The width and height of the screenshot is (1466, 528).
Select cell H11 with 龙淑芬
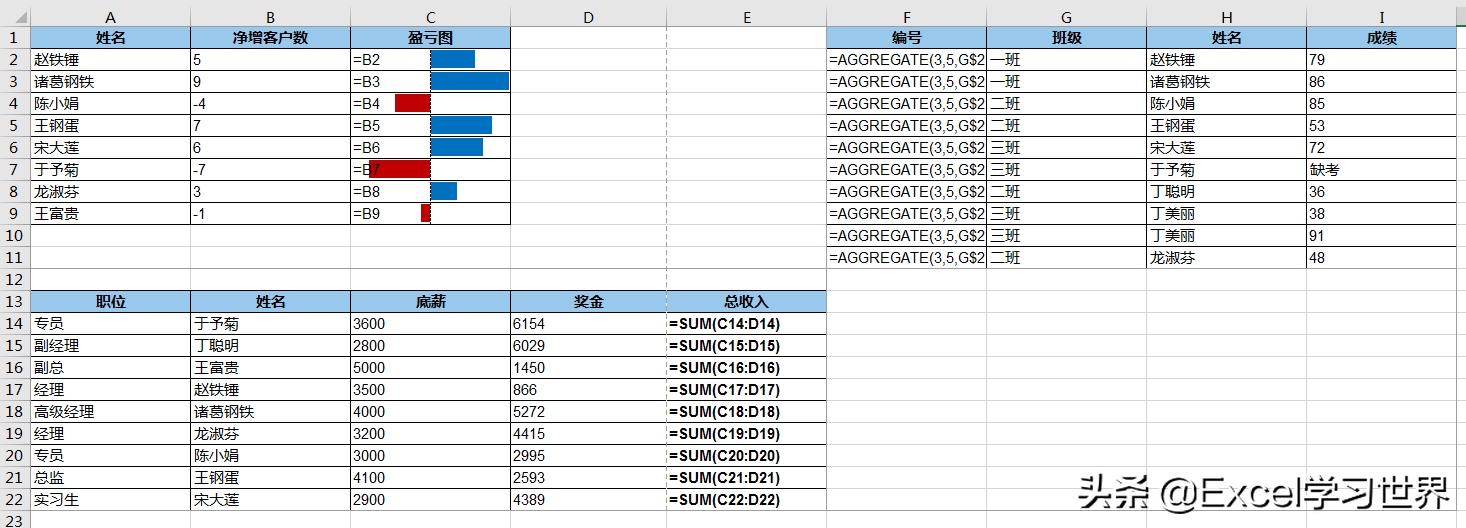(x=1226, y=258)
